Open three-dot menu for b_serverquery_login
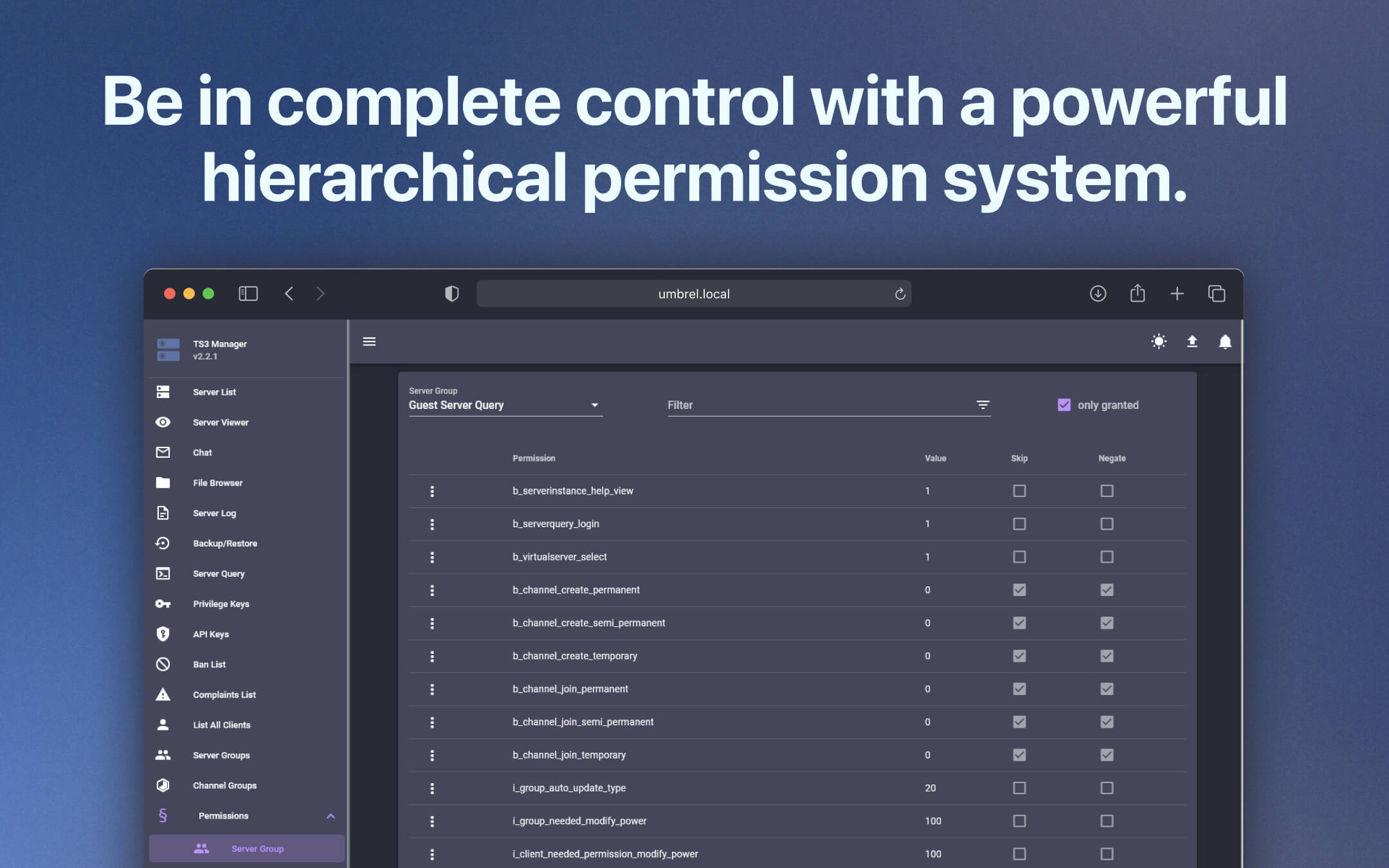The image size is (1389, 868). 432,524
